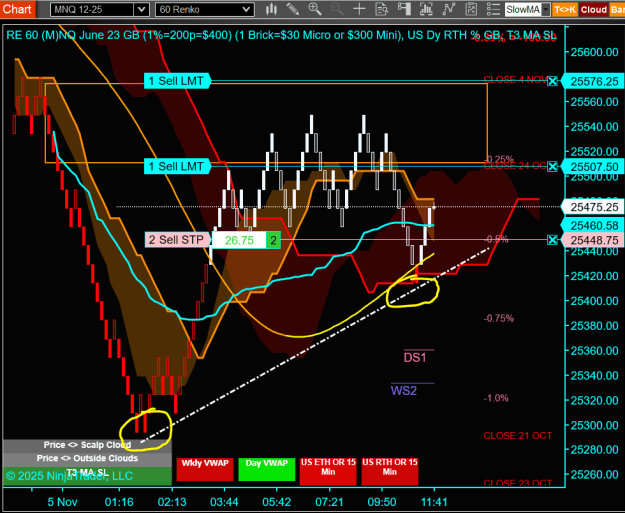Toggle the Chart Trader flag icon

point(404,9)
